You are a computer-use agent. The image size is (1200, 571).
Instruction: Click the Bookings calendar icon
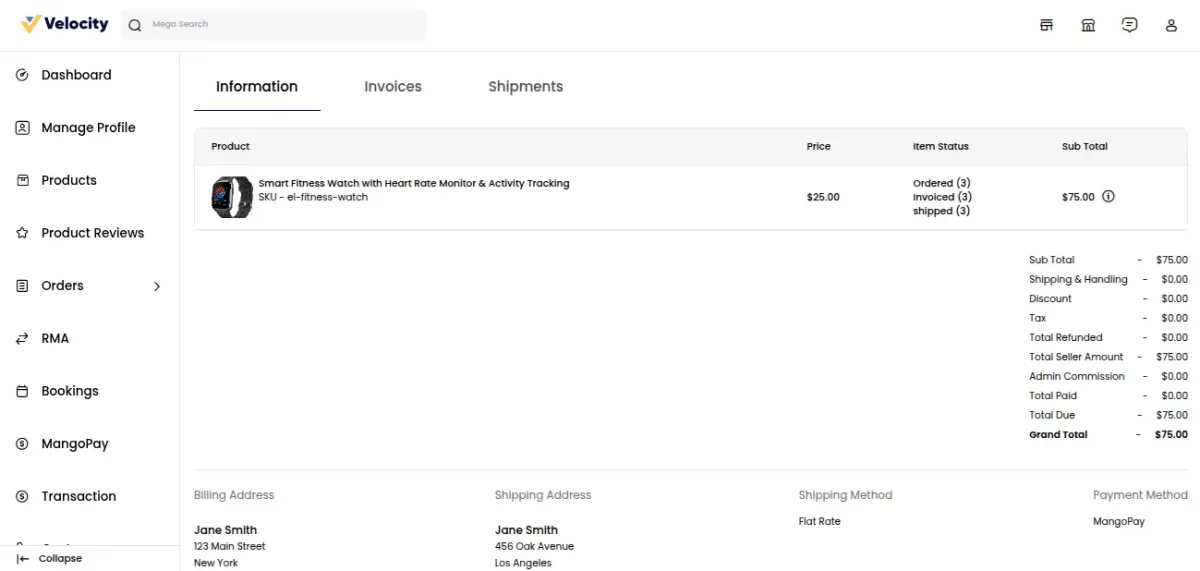(22, 391)
